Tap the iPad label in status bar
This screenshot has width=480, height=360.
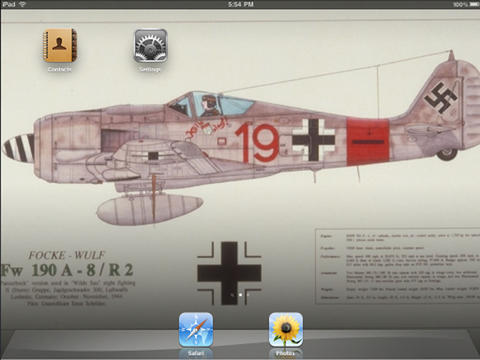click(x=9, y=4)
